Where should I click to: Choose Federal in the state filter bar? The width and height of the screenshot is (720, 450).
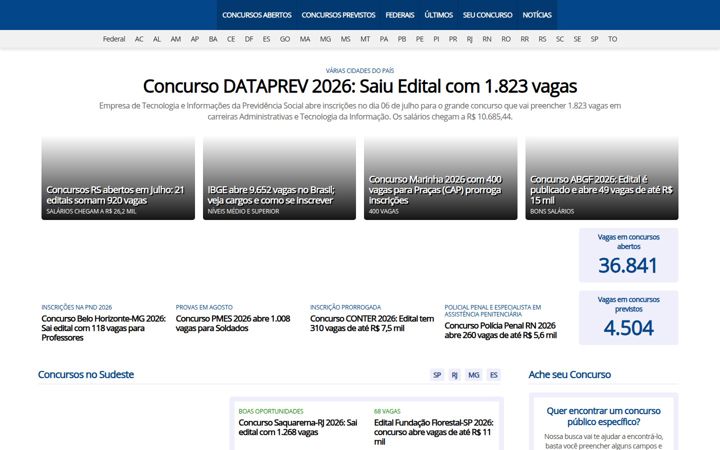(x=114, y=39)
